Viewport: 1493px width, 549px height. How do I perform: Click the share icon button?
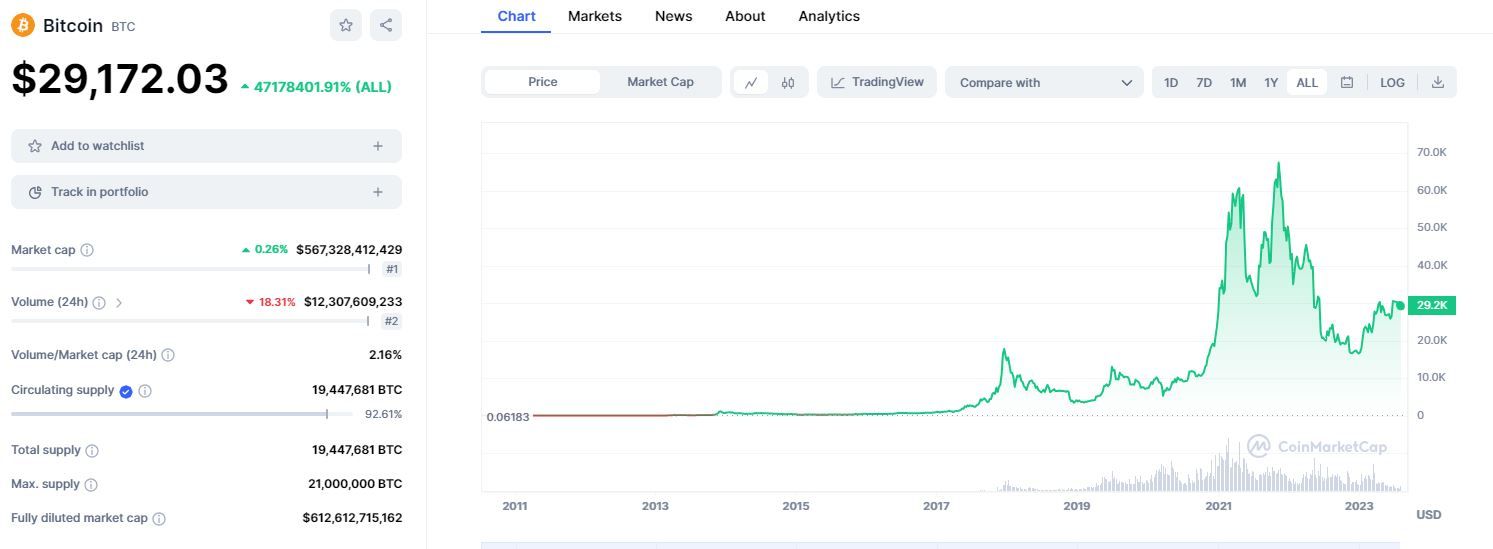click(x=386, y=25)
